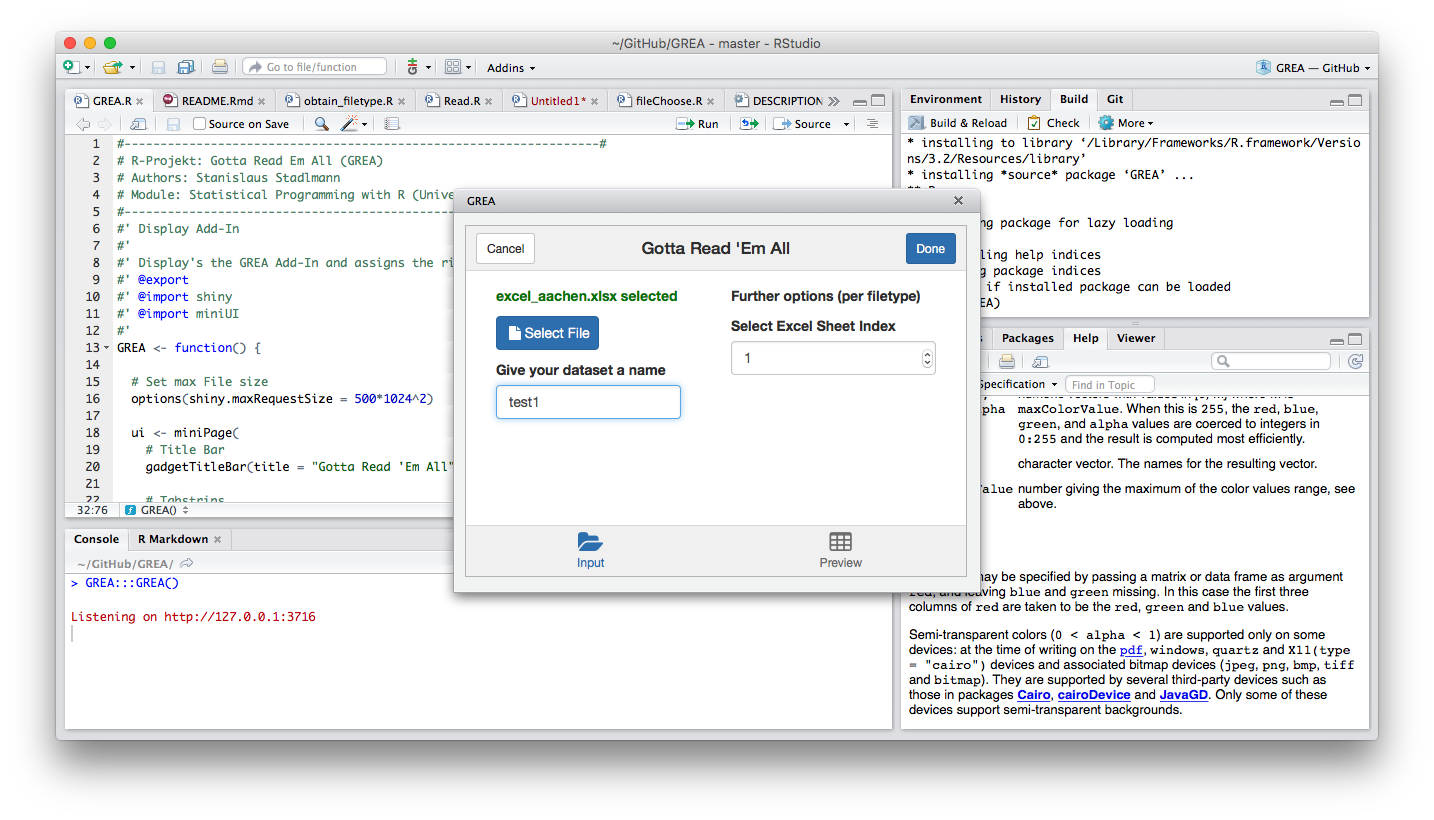Click the Save All documents icon
Screen dimensions: 1434x820
click(x=186, y=67)
